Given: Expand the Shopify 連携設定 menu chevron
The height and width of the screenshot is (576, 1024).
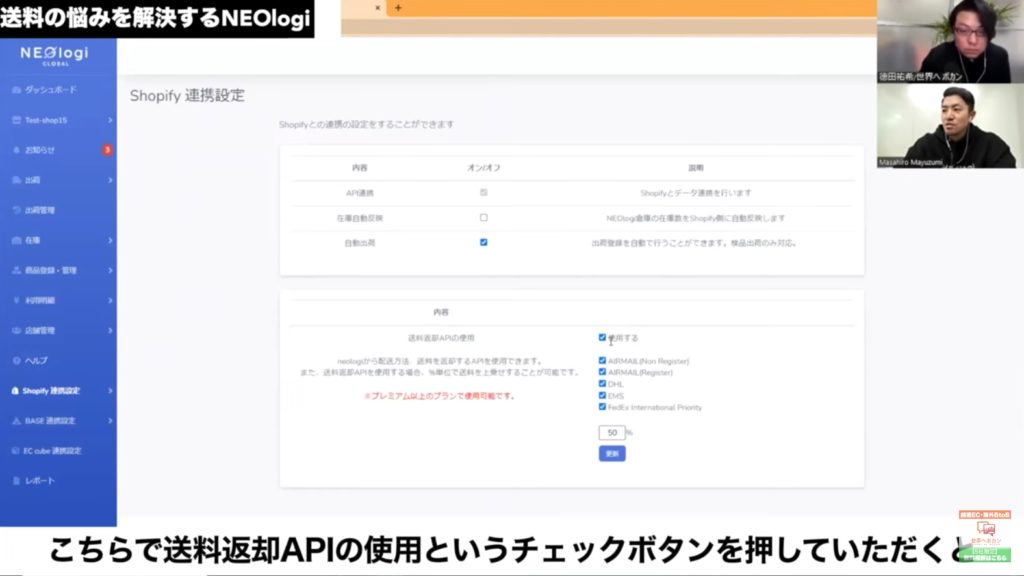Looking at the screenshot, I should (110, 391).
